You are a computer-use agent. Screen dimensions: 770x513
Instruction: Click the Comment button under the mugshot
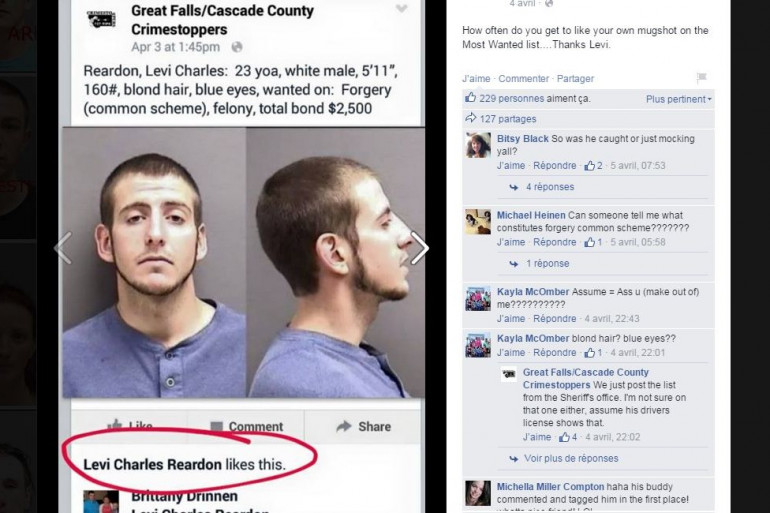point(247,427)
